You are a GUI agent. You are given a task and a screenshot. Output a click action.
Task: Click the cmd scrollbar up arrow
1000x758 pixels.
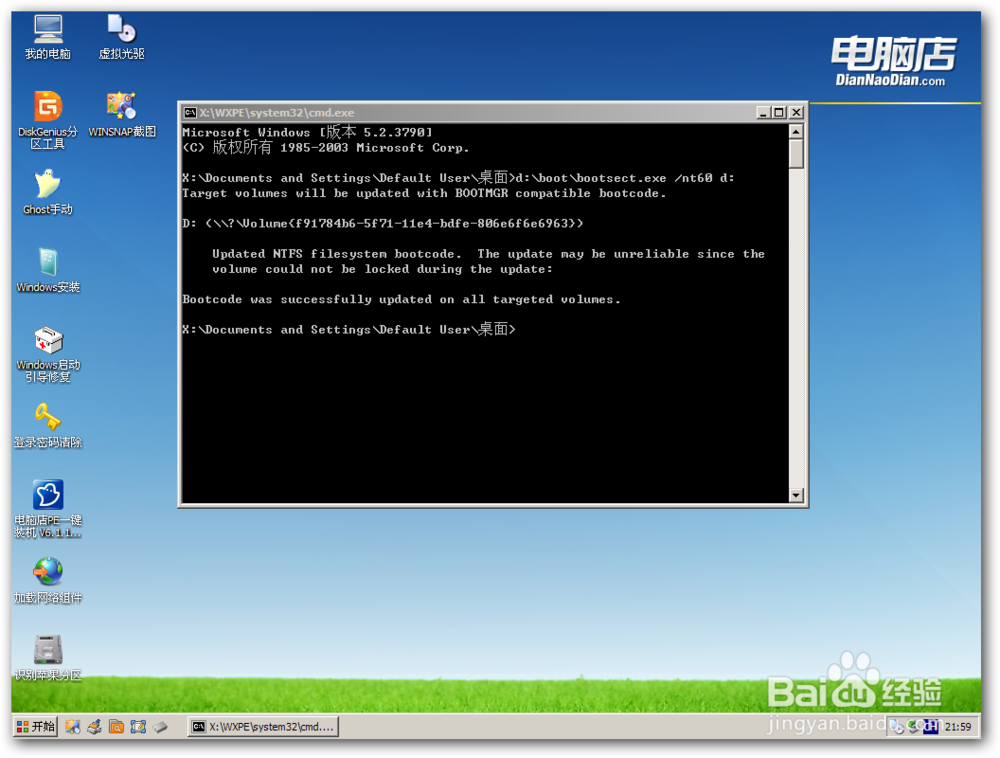click(x=796, y=131)
